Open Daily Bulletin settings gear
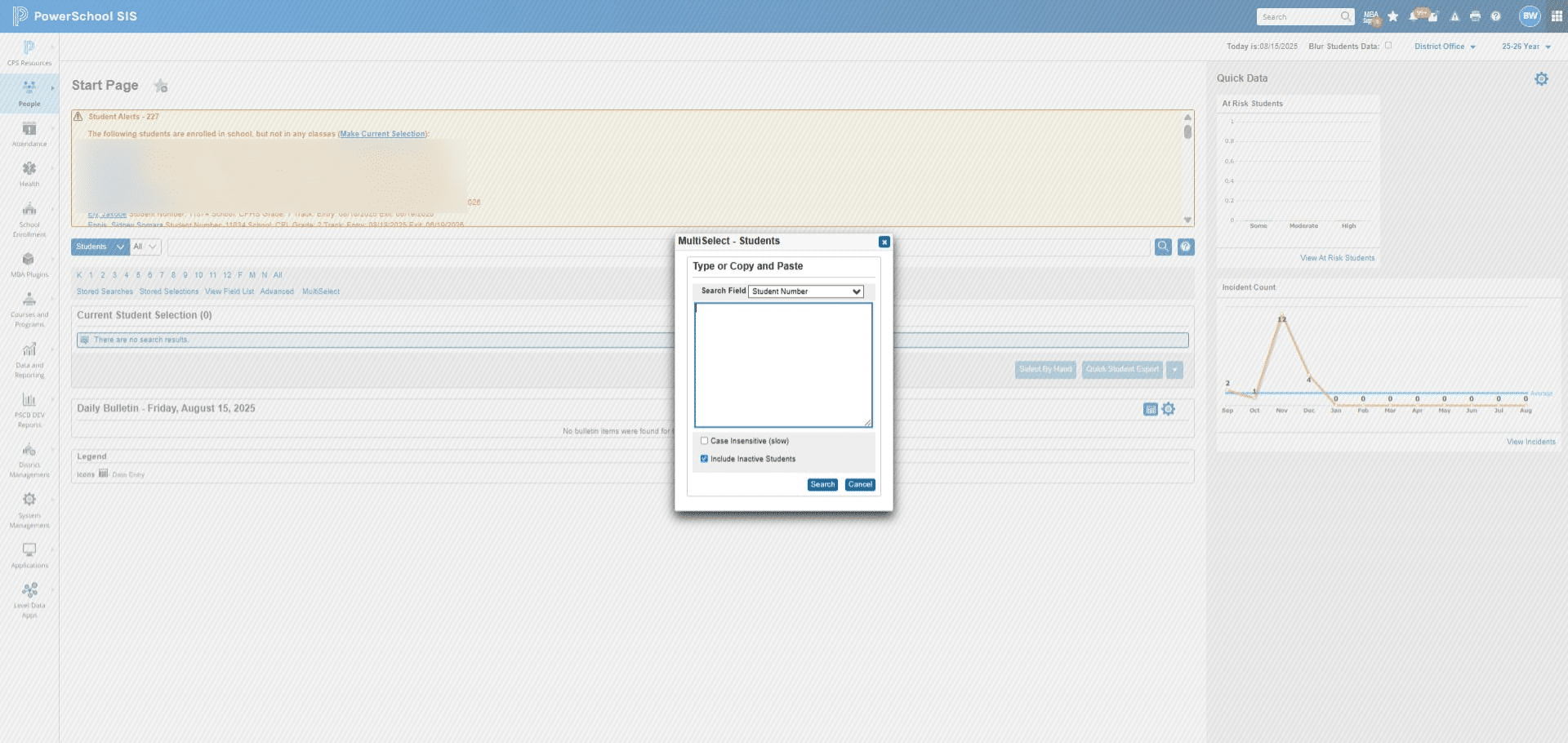This screenshot has width=1568, height=743. tap(1169, 409)
